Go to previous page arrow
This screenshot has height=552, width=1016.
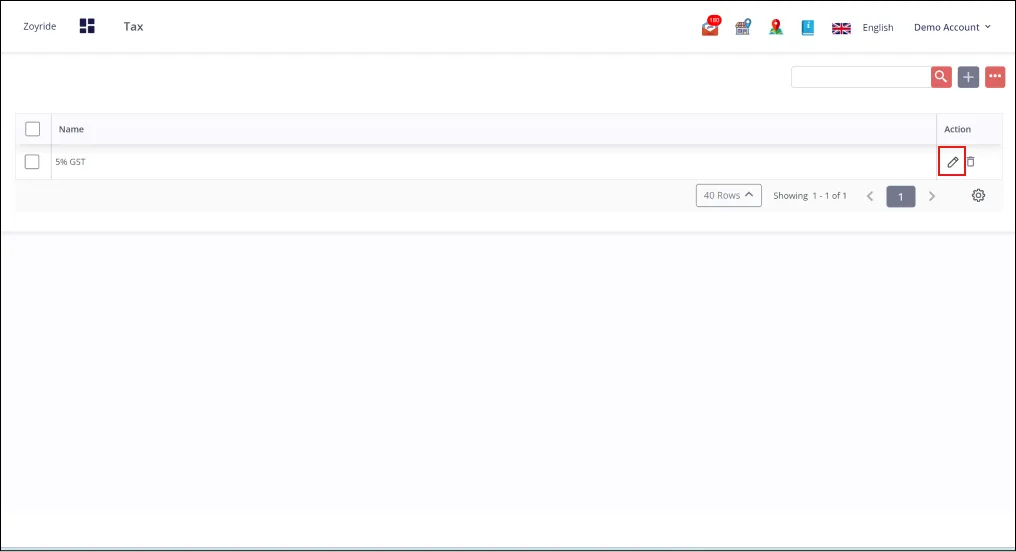pyautogui.click(x=870, y=196)
